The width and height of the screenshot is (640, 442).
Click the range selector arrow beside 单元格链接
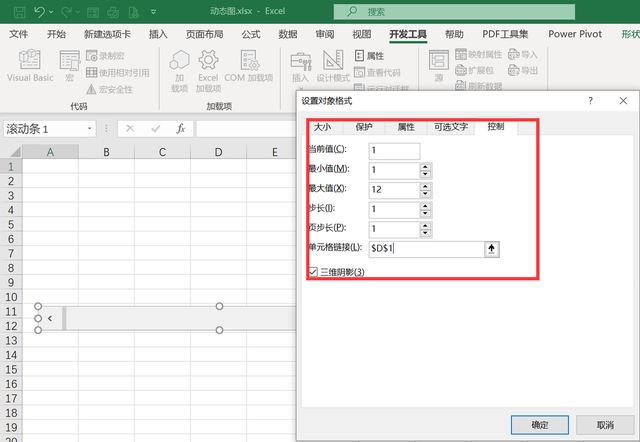[x=492, y=249]
